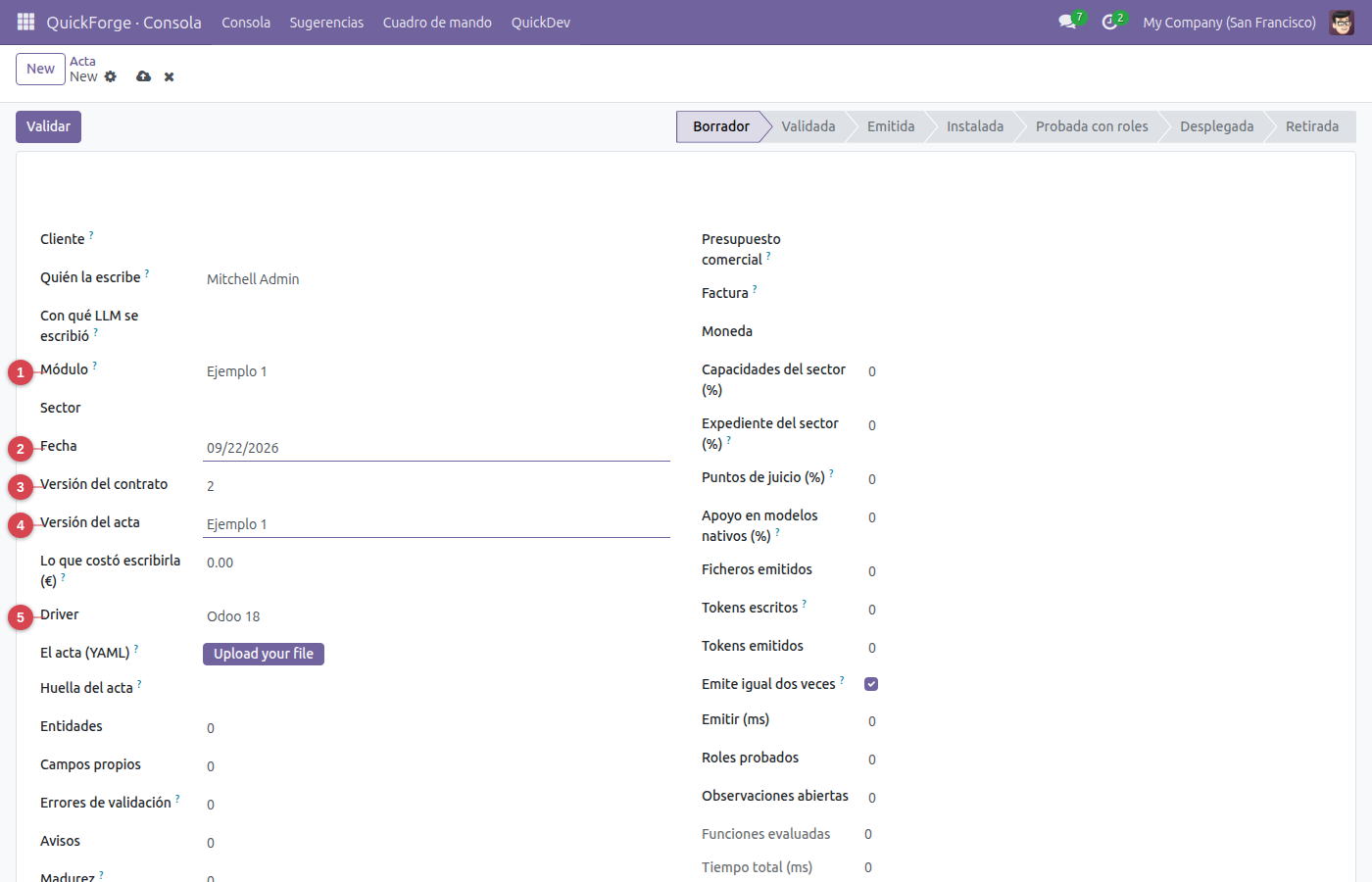
Task: Click help mark beside Errores de validación
Action: coord(177,799)
